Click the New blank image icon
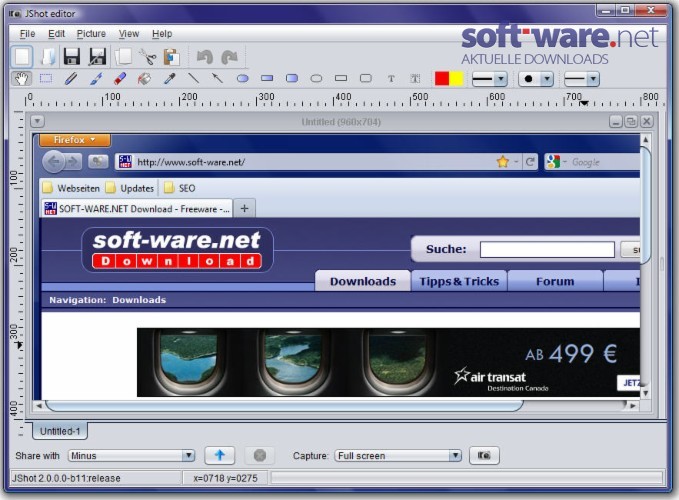 [x=22, y=57]
